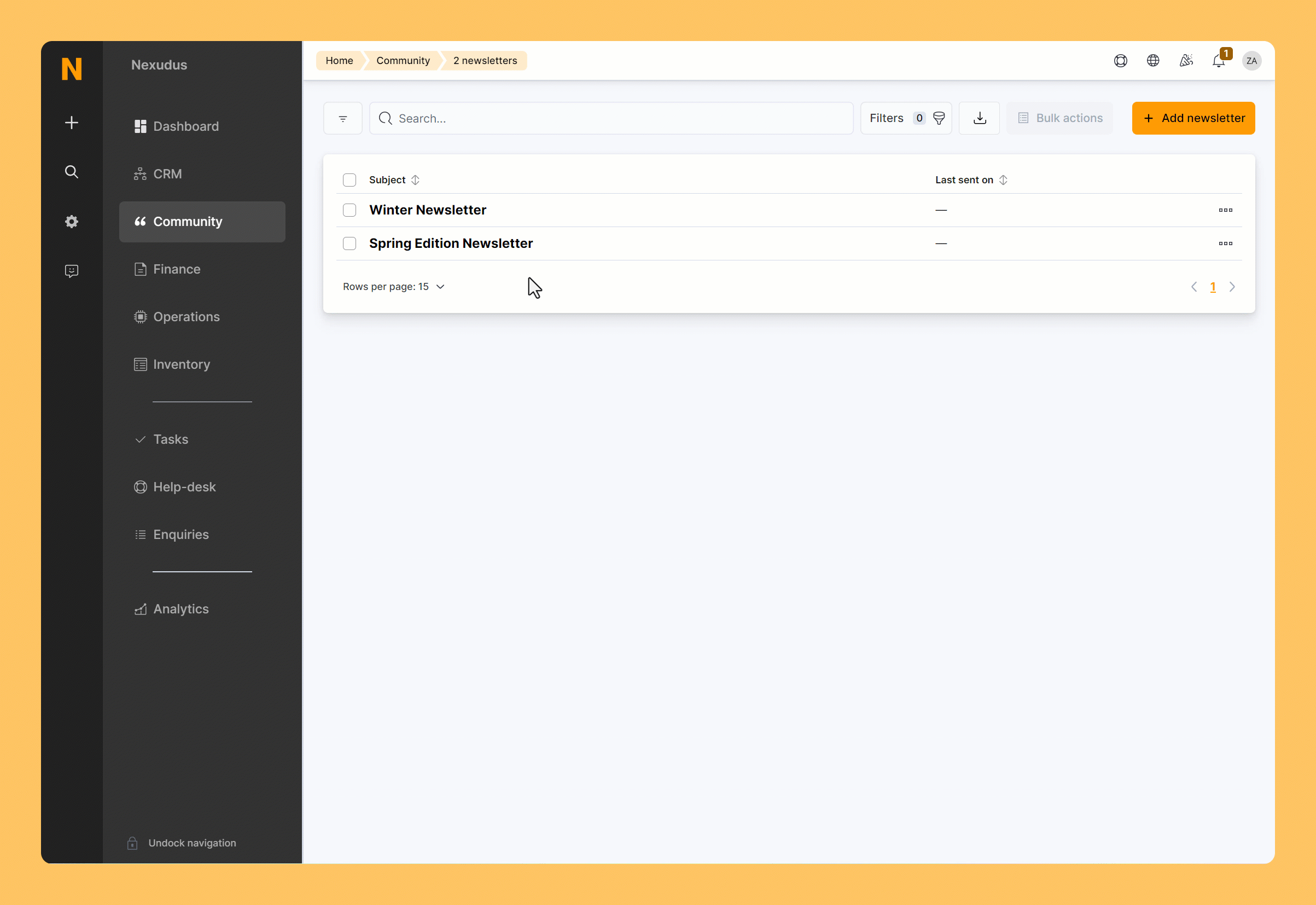The image size is (1316, 905).
Task: Sort by Last sent on column arrows
Action: (x=1003, y=180)
